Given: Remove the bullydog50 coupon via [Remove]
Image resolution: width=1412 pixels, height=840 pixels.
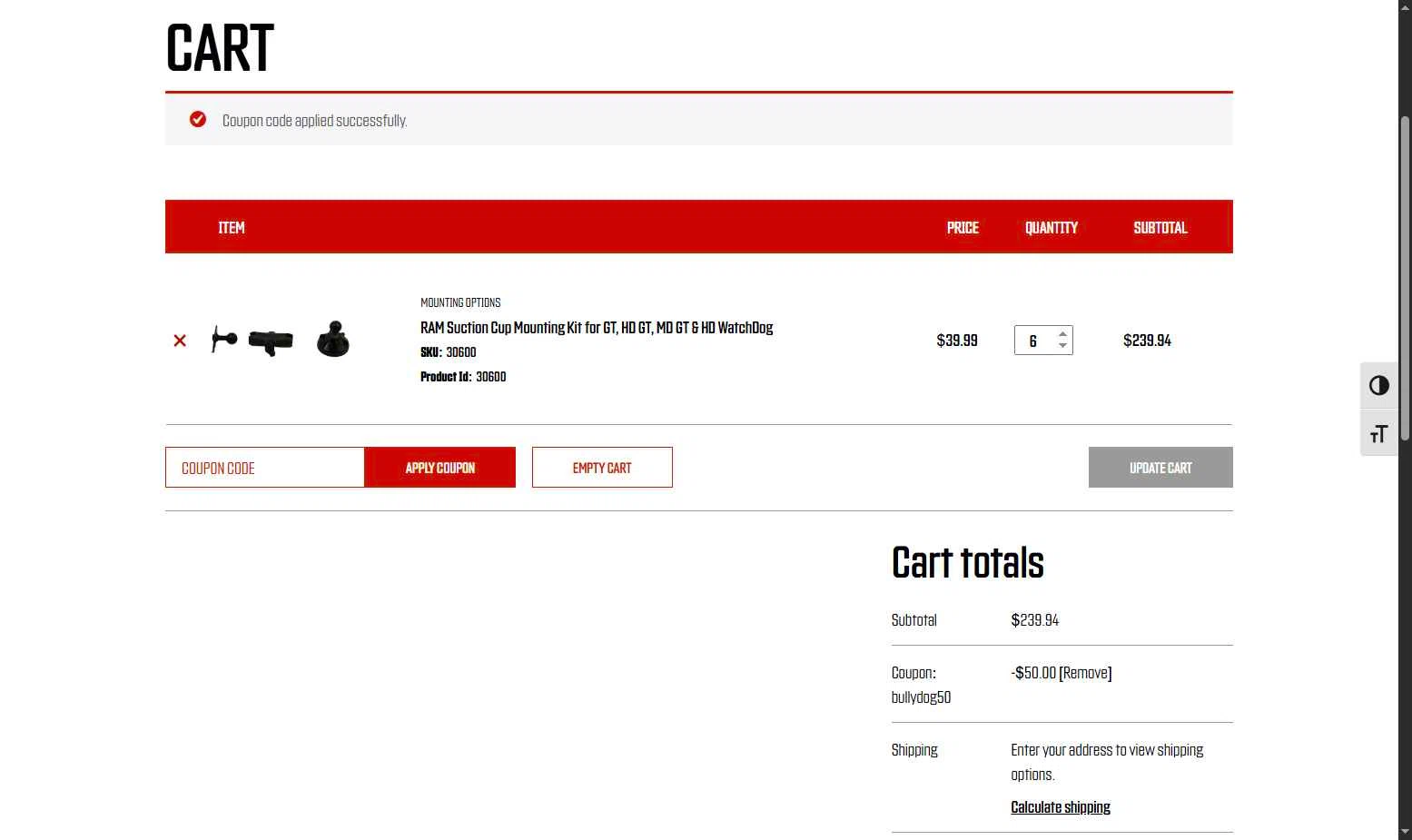Looking at the screenshot, I should coord(1085,673).
